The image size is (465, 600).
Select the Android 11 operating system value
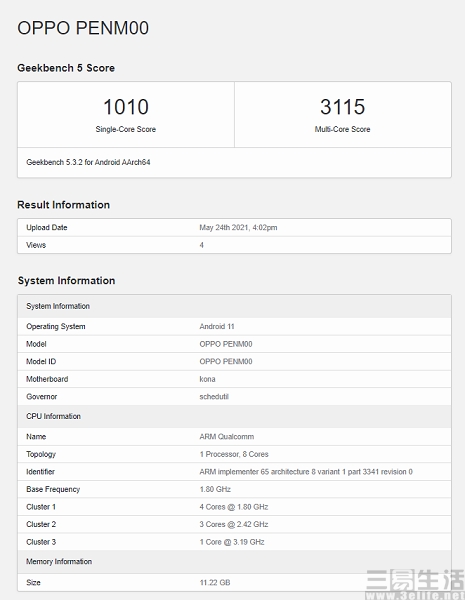coord(217,326)
